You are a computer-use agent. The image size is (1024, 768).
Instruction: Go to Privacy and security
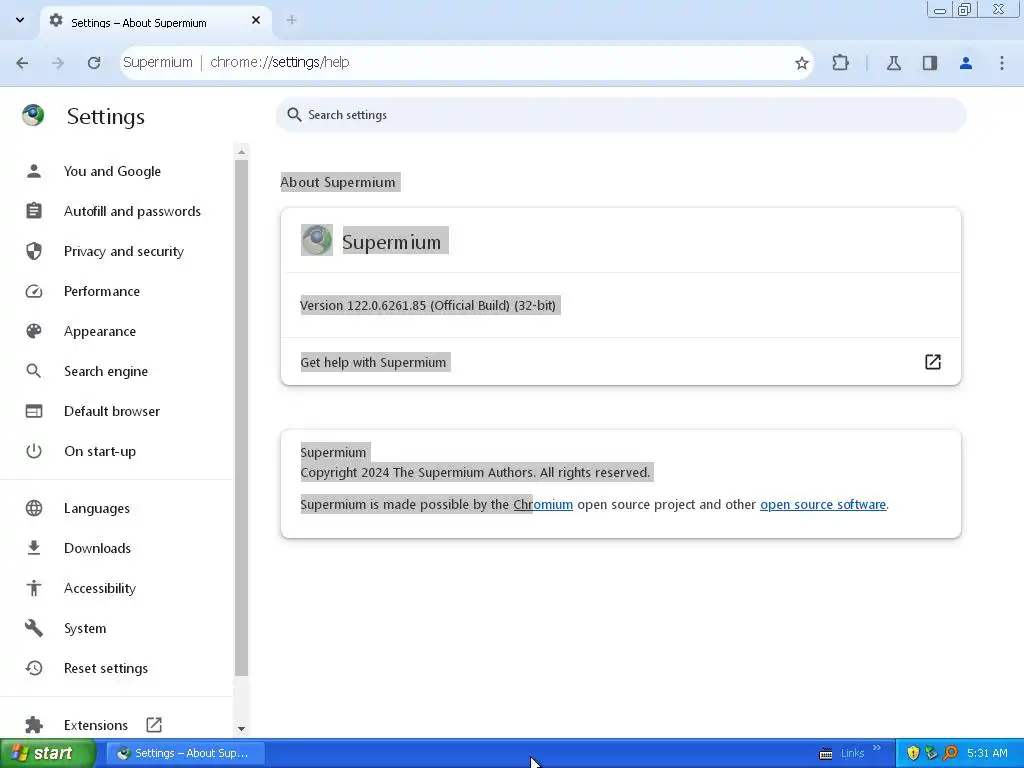[x=123, y=251]
